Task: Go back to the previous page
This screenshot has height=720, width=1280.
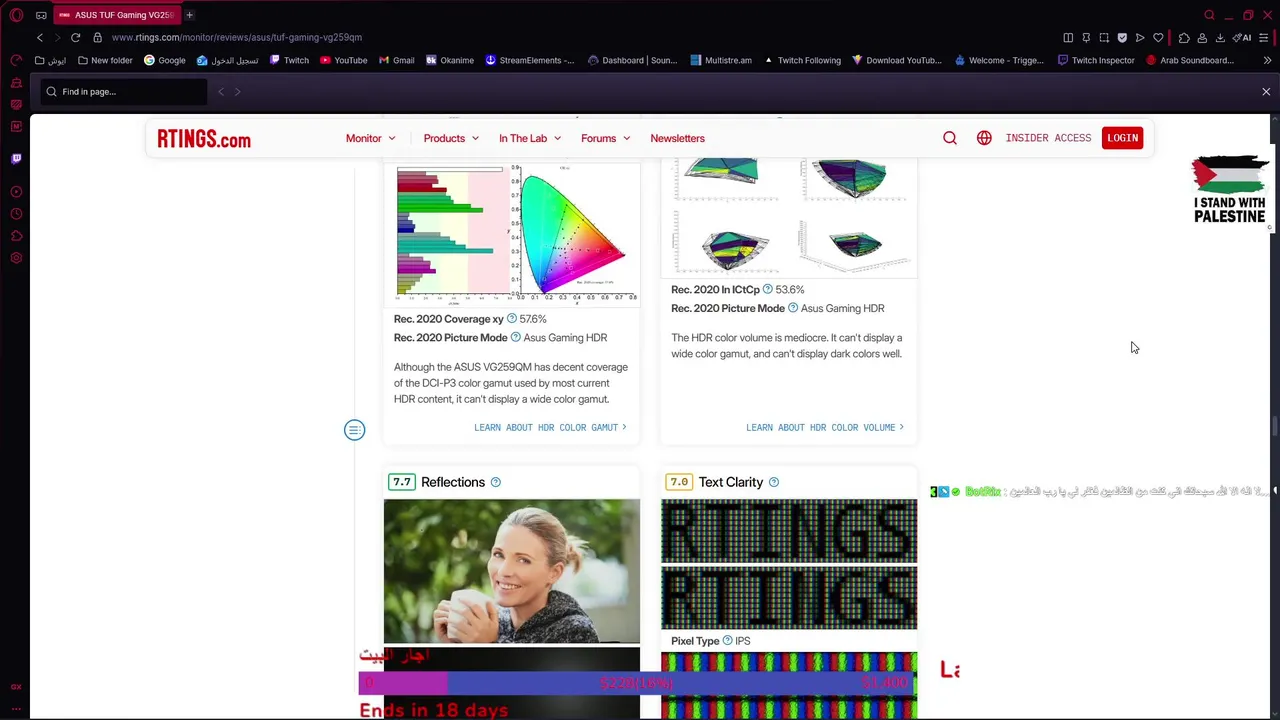Action: tap(40, 38)
